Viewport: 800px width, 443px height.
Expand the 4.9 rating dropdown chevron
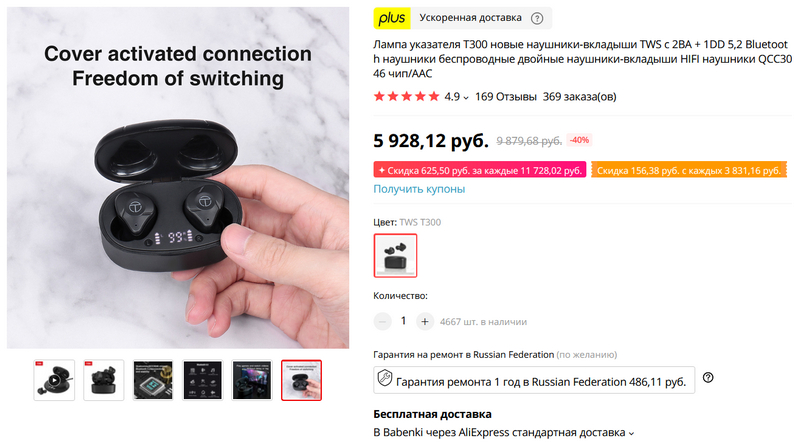click(466, 97)
